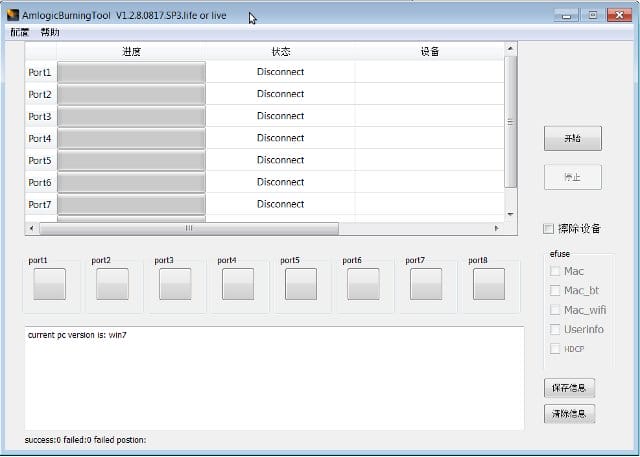The width and height of the screenshot is (640, 457).
Task: Minimize the AmlogicBurningTool window
Action: pyautogui.click(x=566, y=16)
